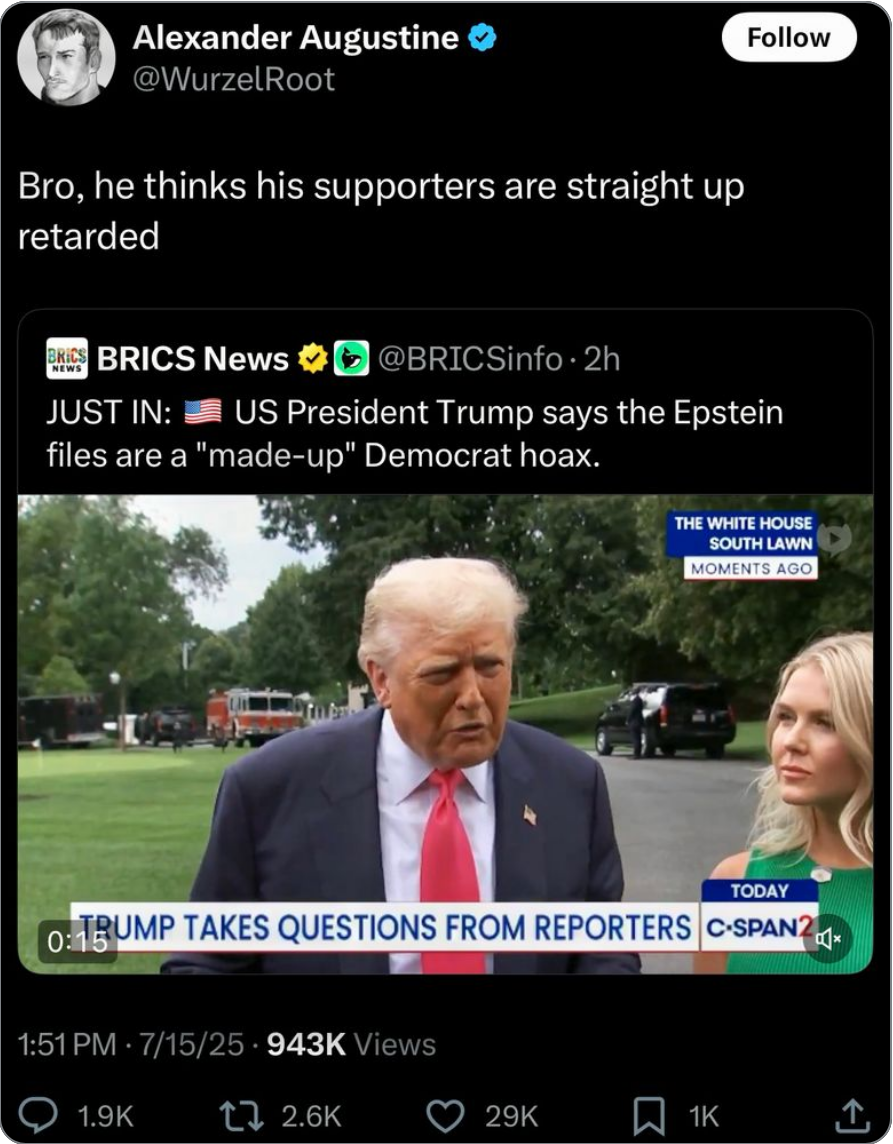Viewport: 893px width, 1144px height.
Task: Click the 943K Views count
Action: click(x=352, y=1044)
